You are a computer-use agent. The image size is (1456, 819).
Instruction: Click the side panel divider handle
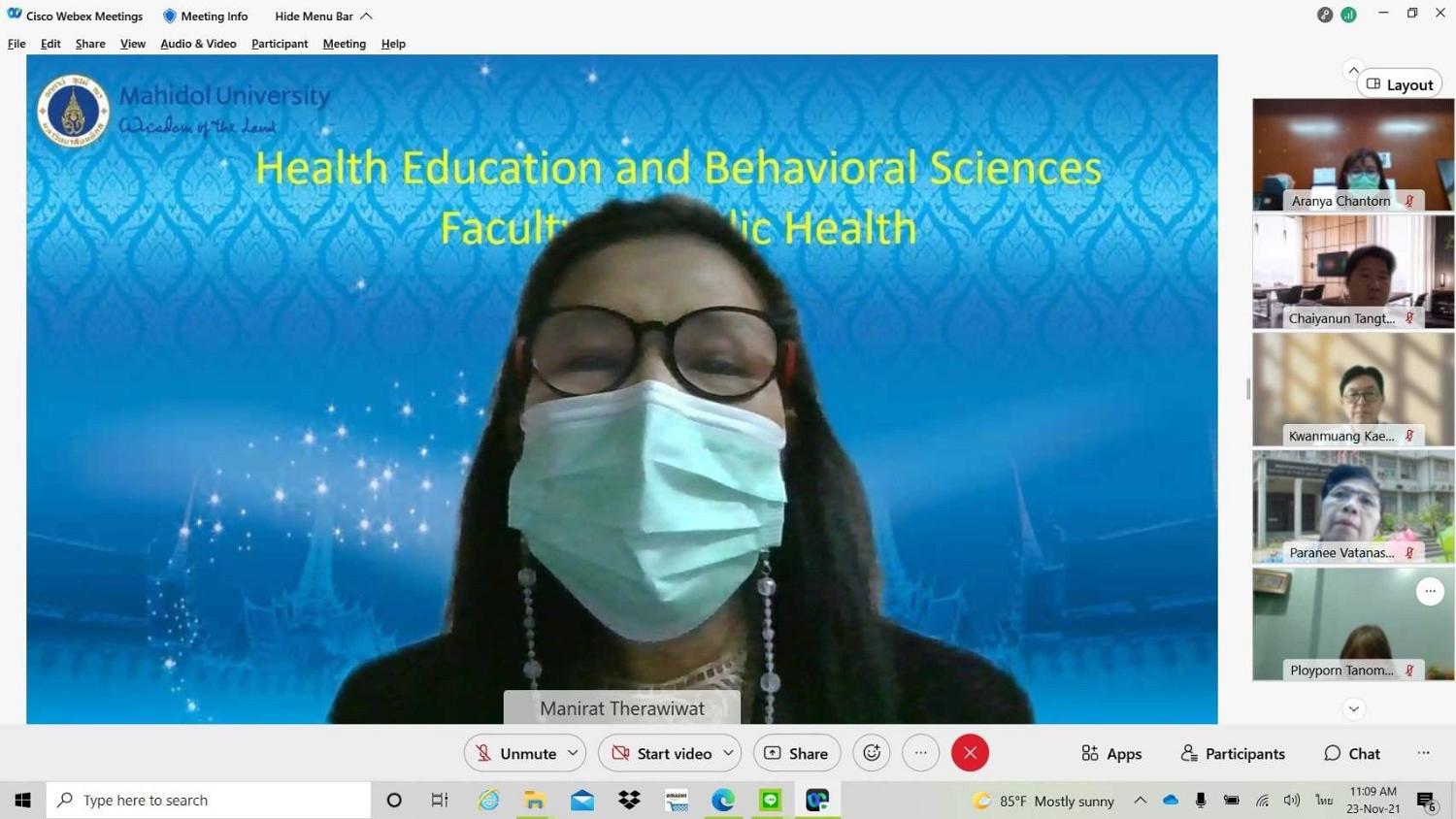1248,389
